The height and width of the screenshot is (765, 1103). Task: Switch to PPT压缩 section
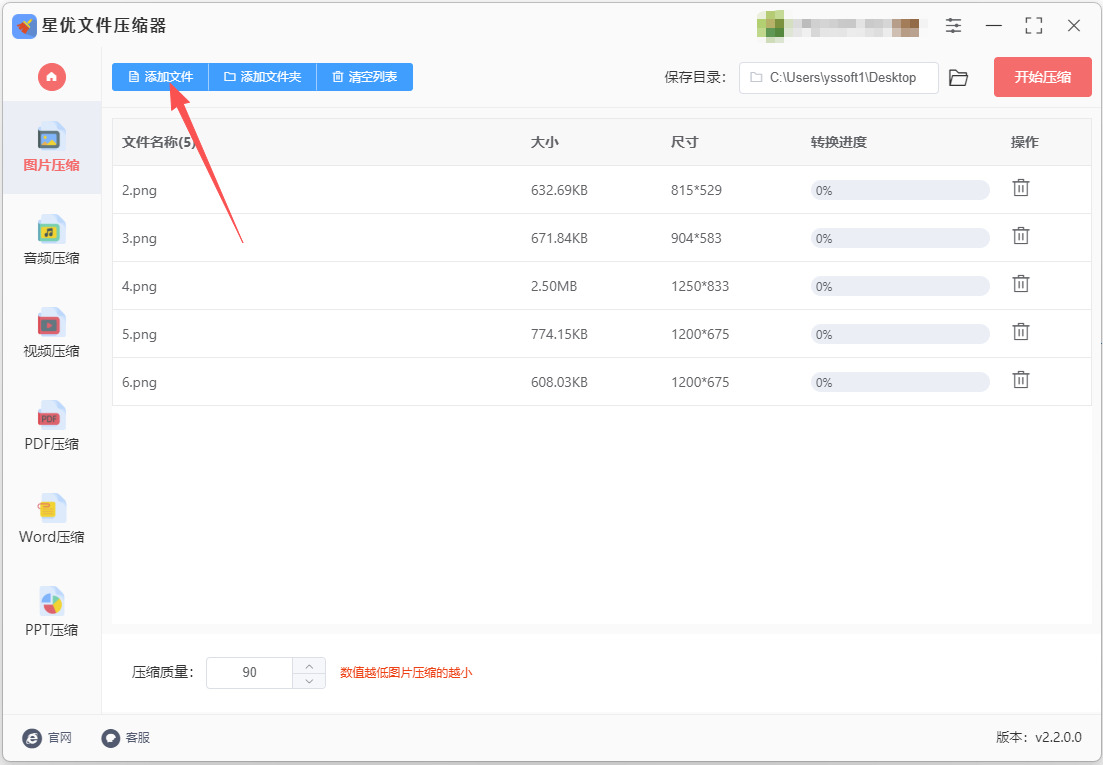click(x=51, y=611)
